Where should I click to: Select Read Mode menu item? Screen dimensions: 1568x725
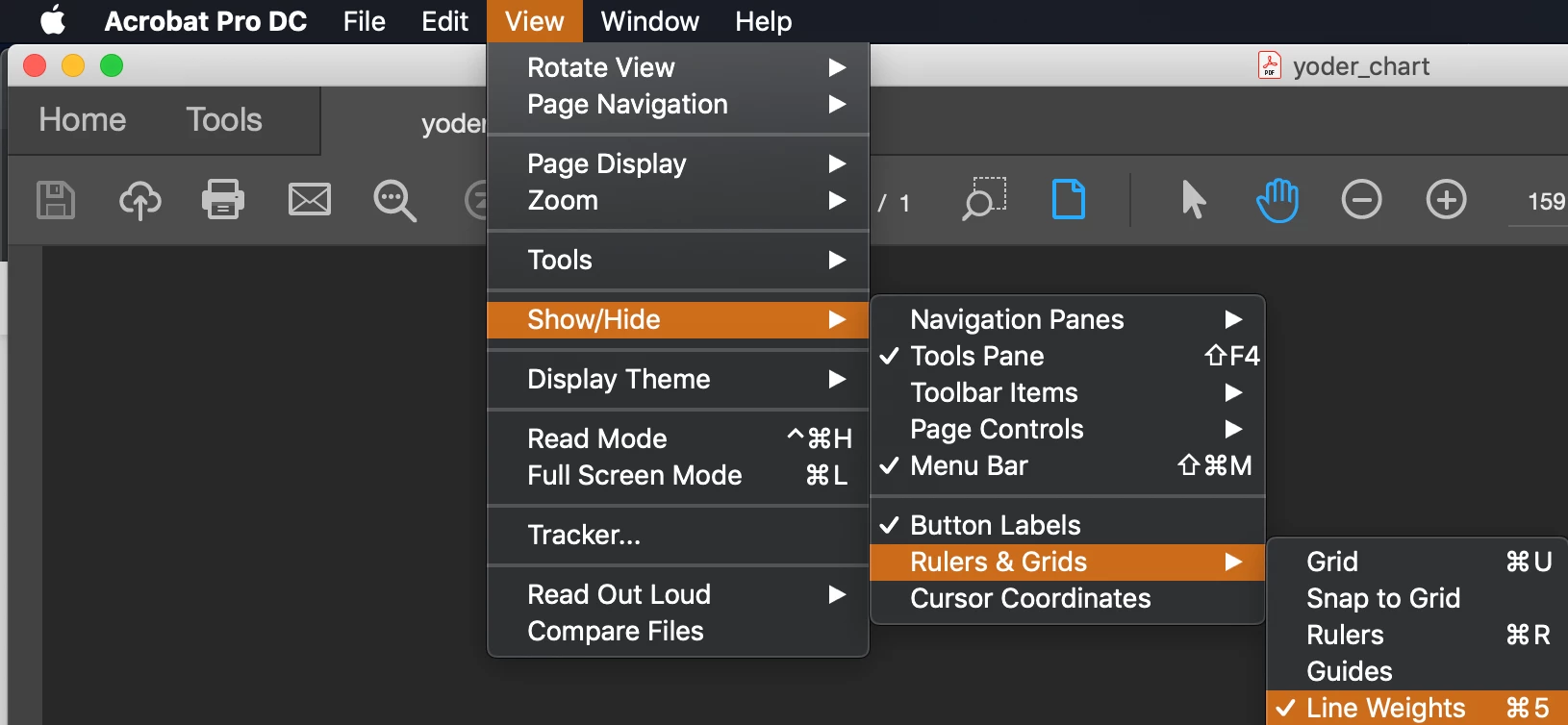point(678,438)
